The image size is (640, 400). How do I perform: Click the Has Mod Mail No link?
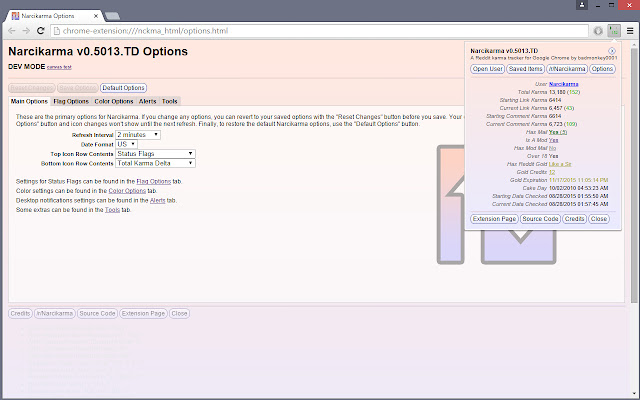[552, 148]
